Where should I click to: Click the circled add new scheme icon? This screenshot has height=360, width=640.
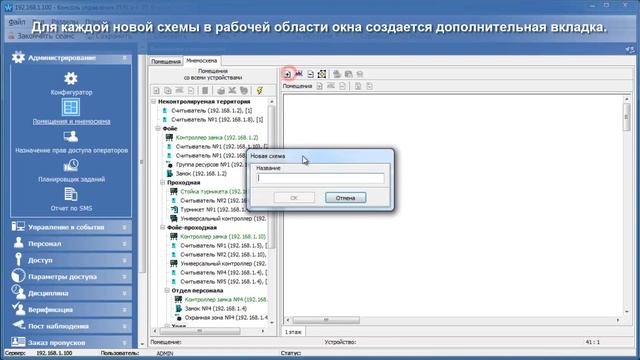coord(287,74)
